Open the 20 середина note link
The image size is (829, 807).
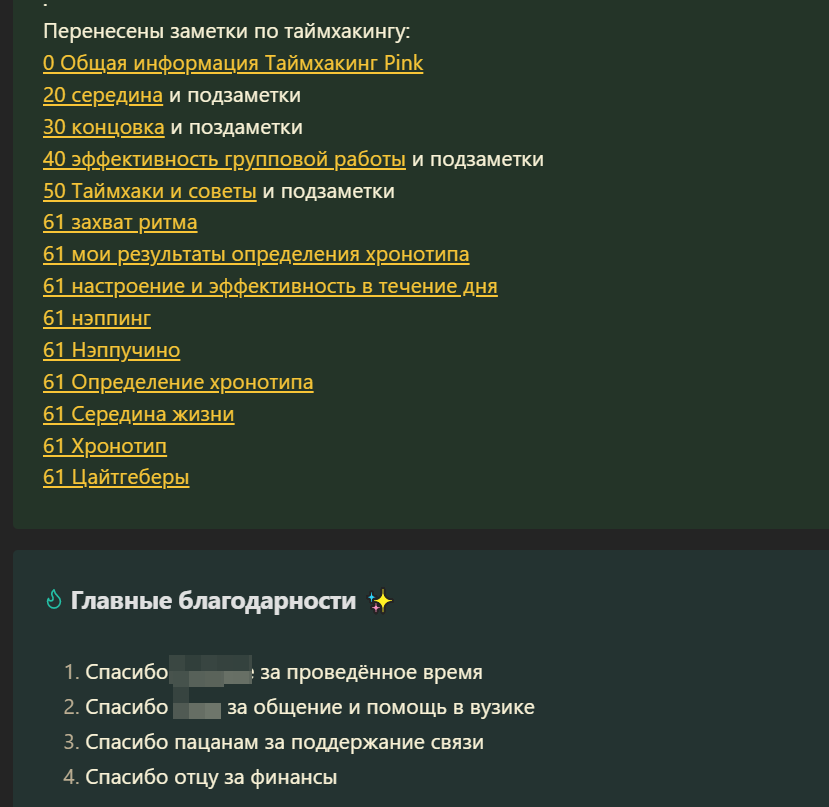(x=103, y=95)
